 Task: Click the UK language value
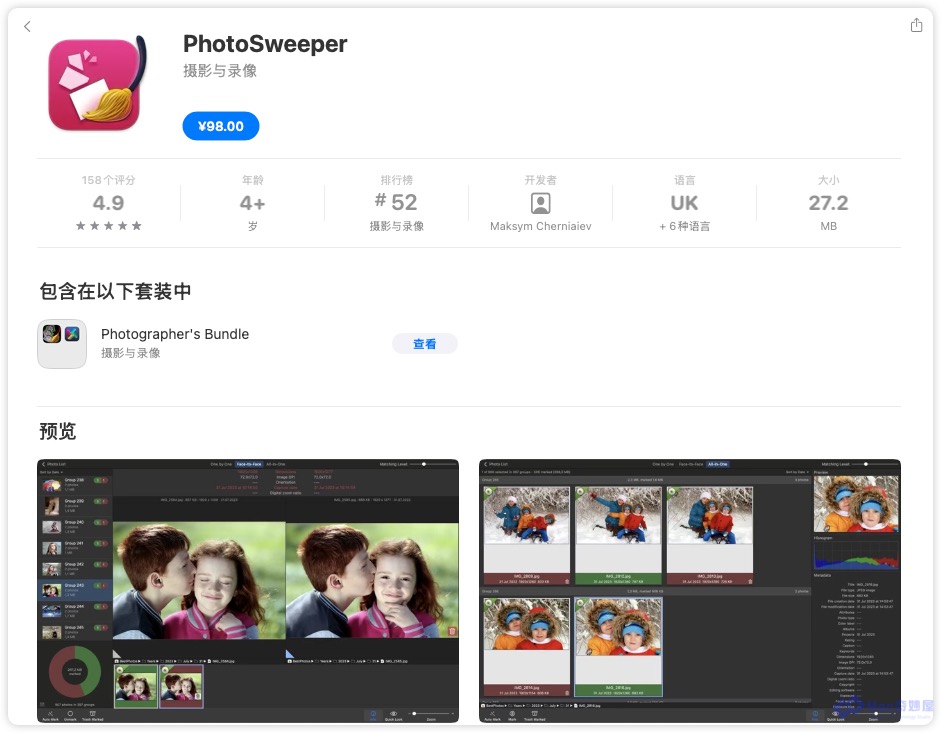click(684, 203)
